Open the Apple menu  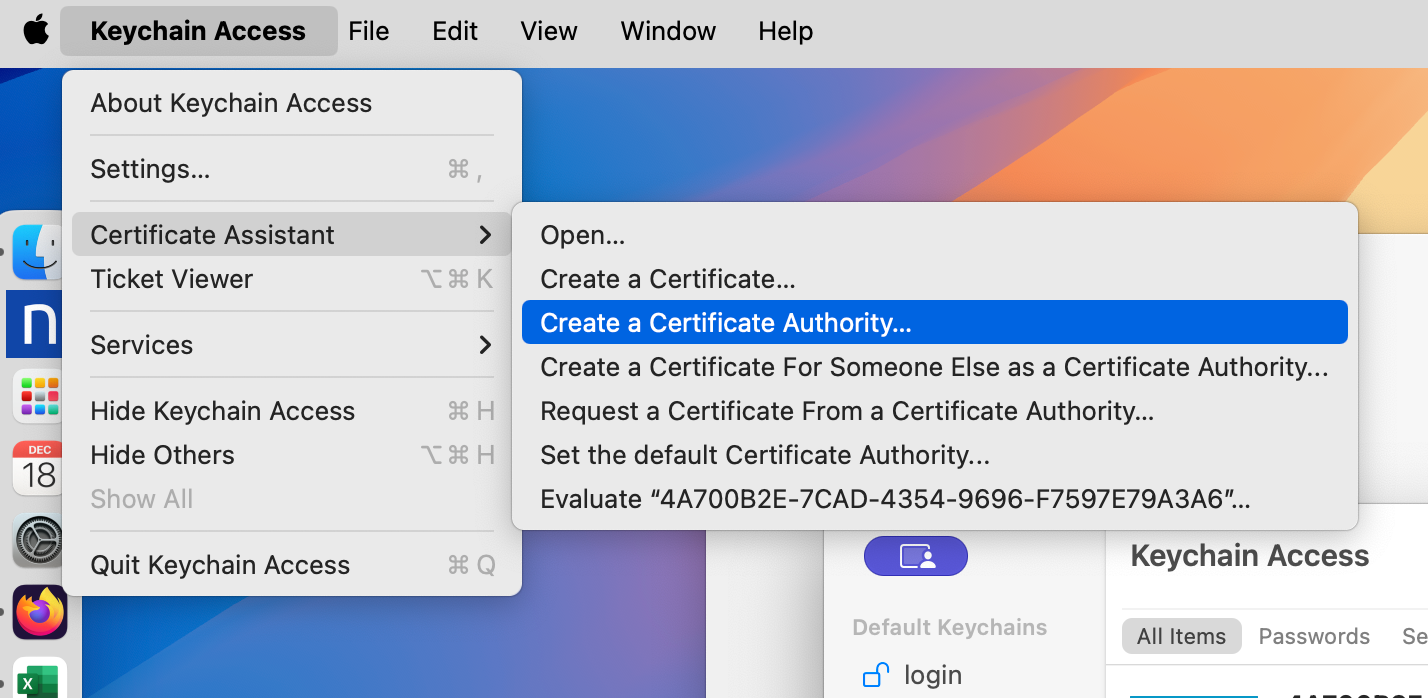36,31
